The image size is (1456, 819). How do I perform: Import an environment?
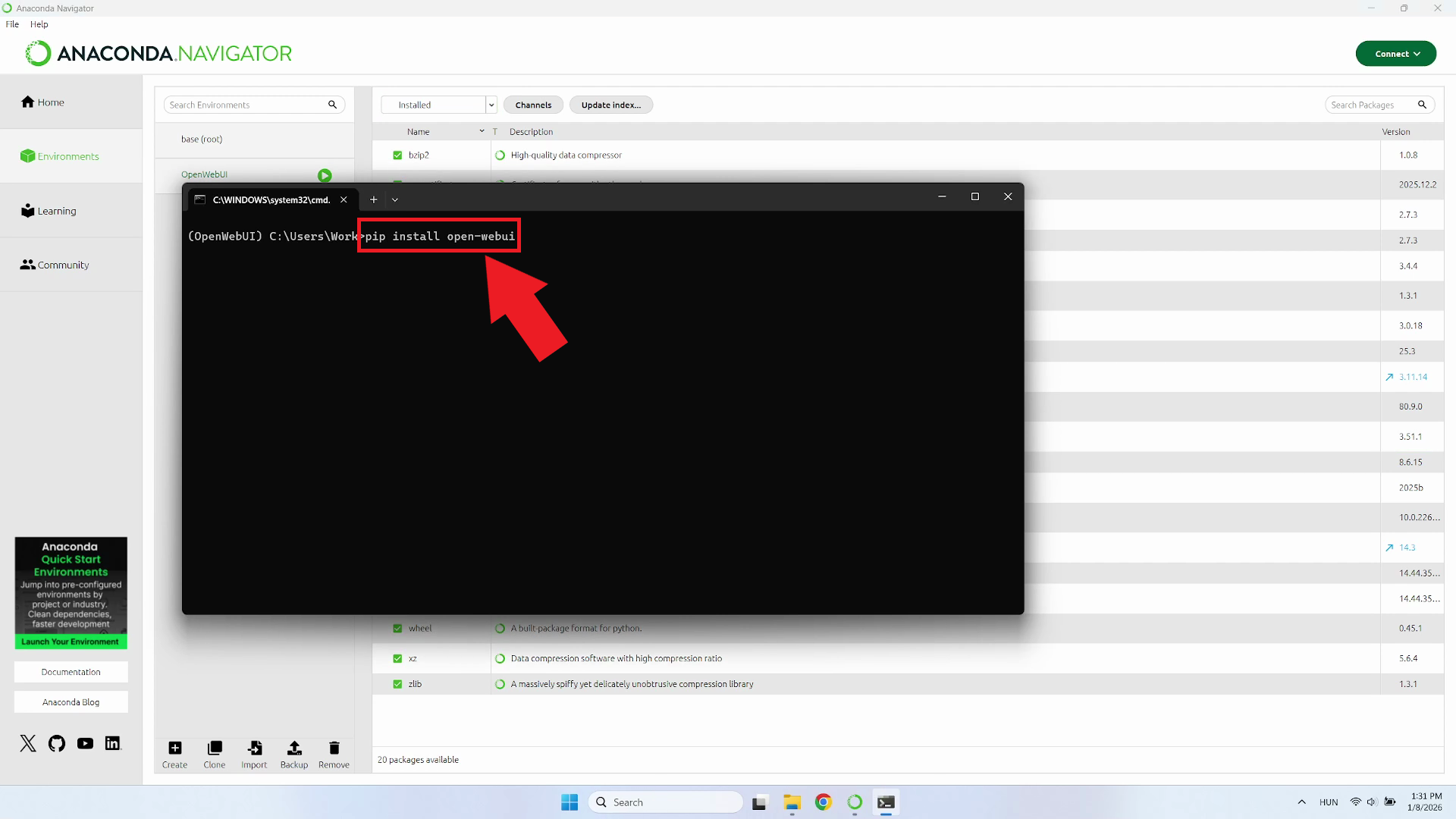(254, 753)
